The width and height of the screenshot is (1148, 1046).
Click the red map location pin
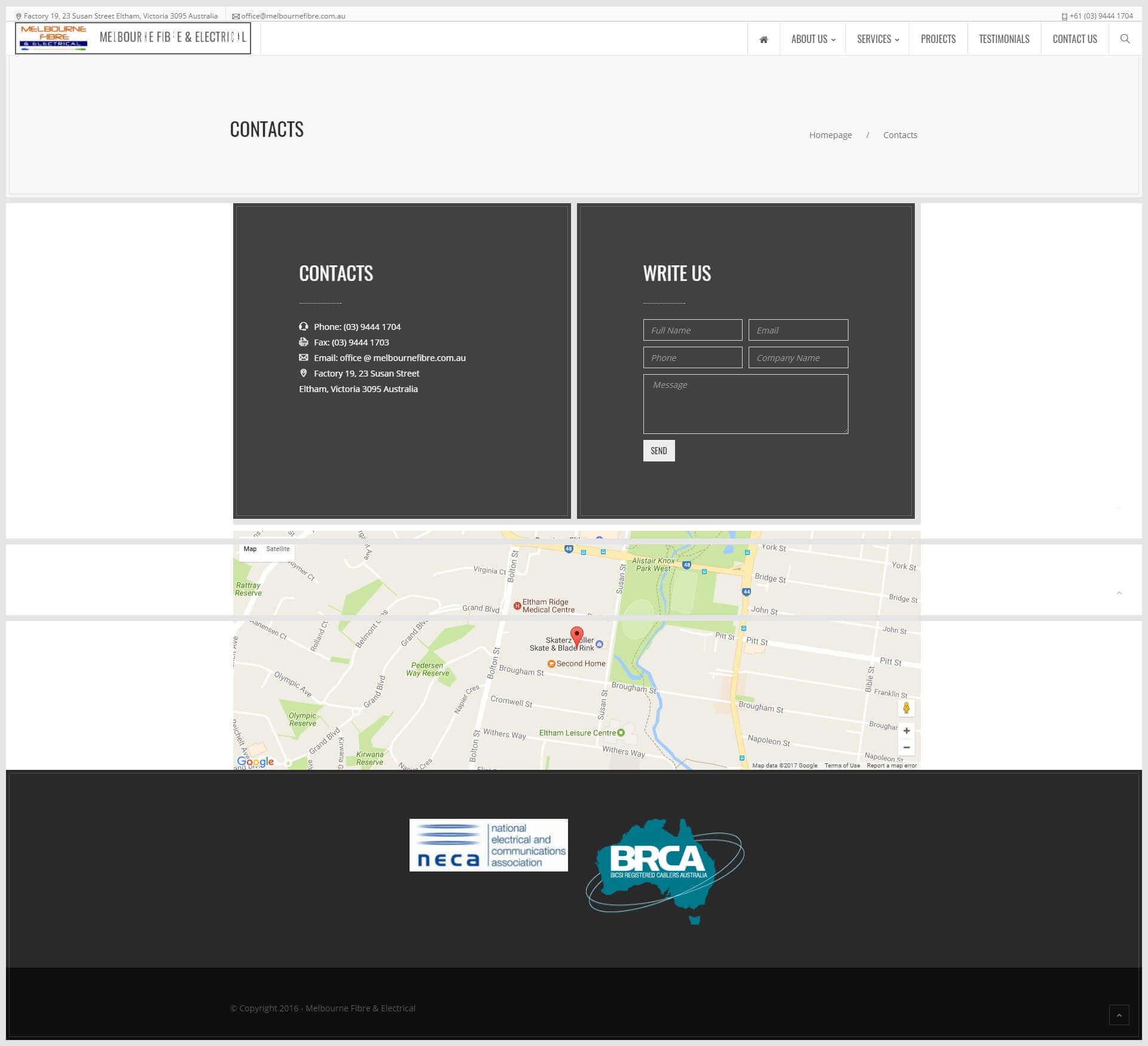[x=576, y=636]
